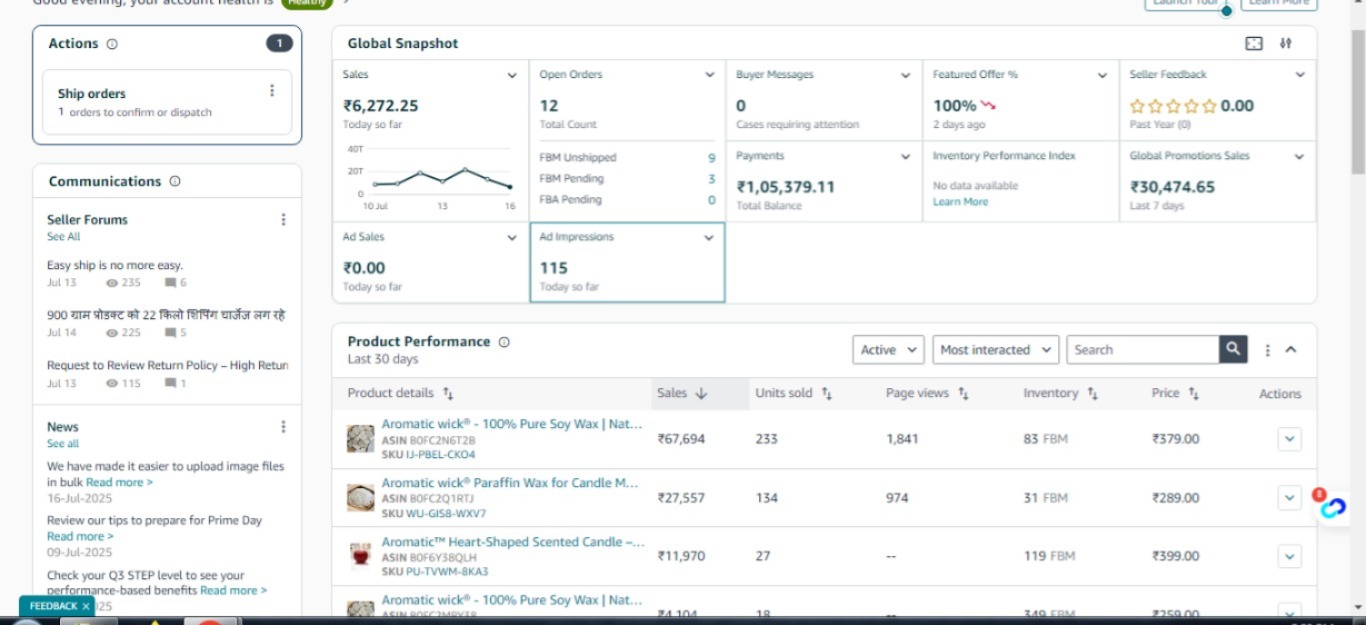
Task: Click Seller Forums three-dot menu icon
Action: click(283, 220)
